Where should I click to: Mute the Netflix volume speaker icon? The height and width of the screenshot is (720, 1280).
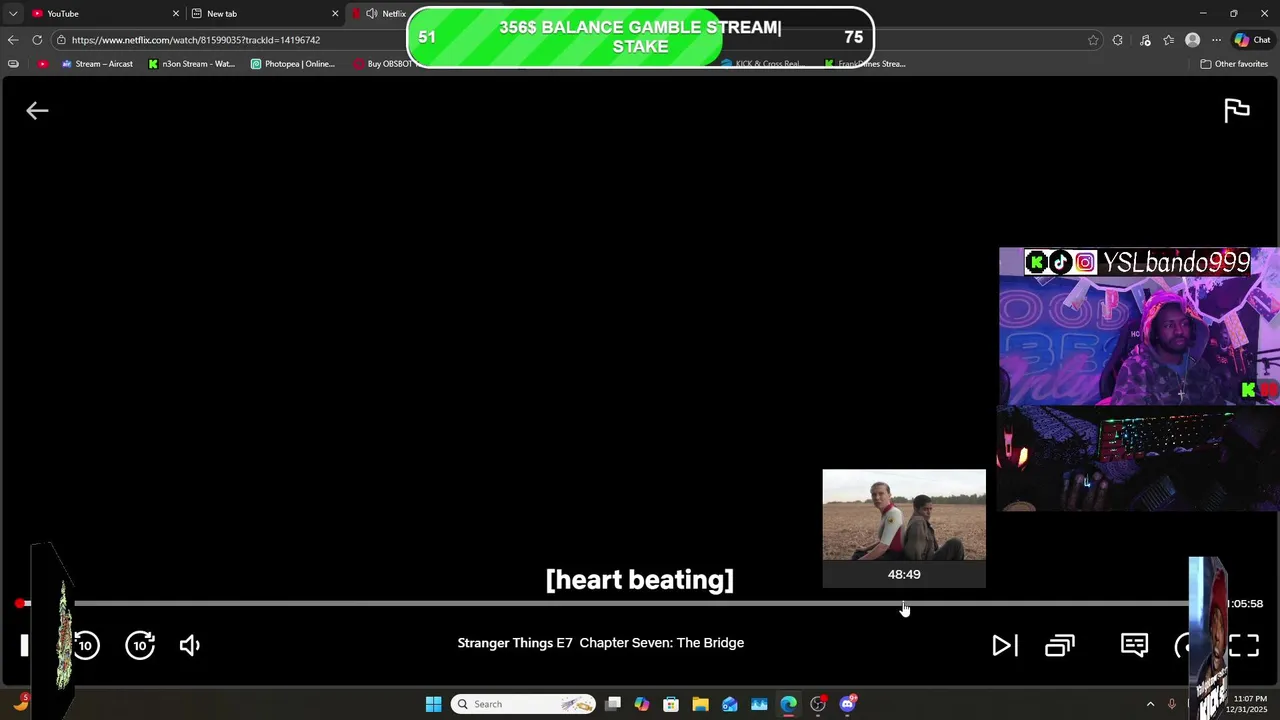(x=190, y=645)
